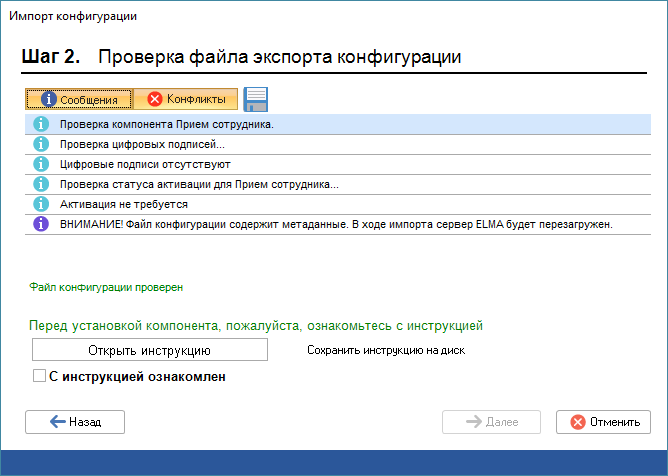Select message 'Активация не требуется'
Viewport: 668px width, 476px height.
pyautogui.click(x=338, y=205)
